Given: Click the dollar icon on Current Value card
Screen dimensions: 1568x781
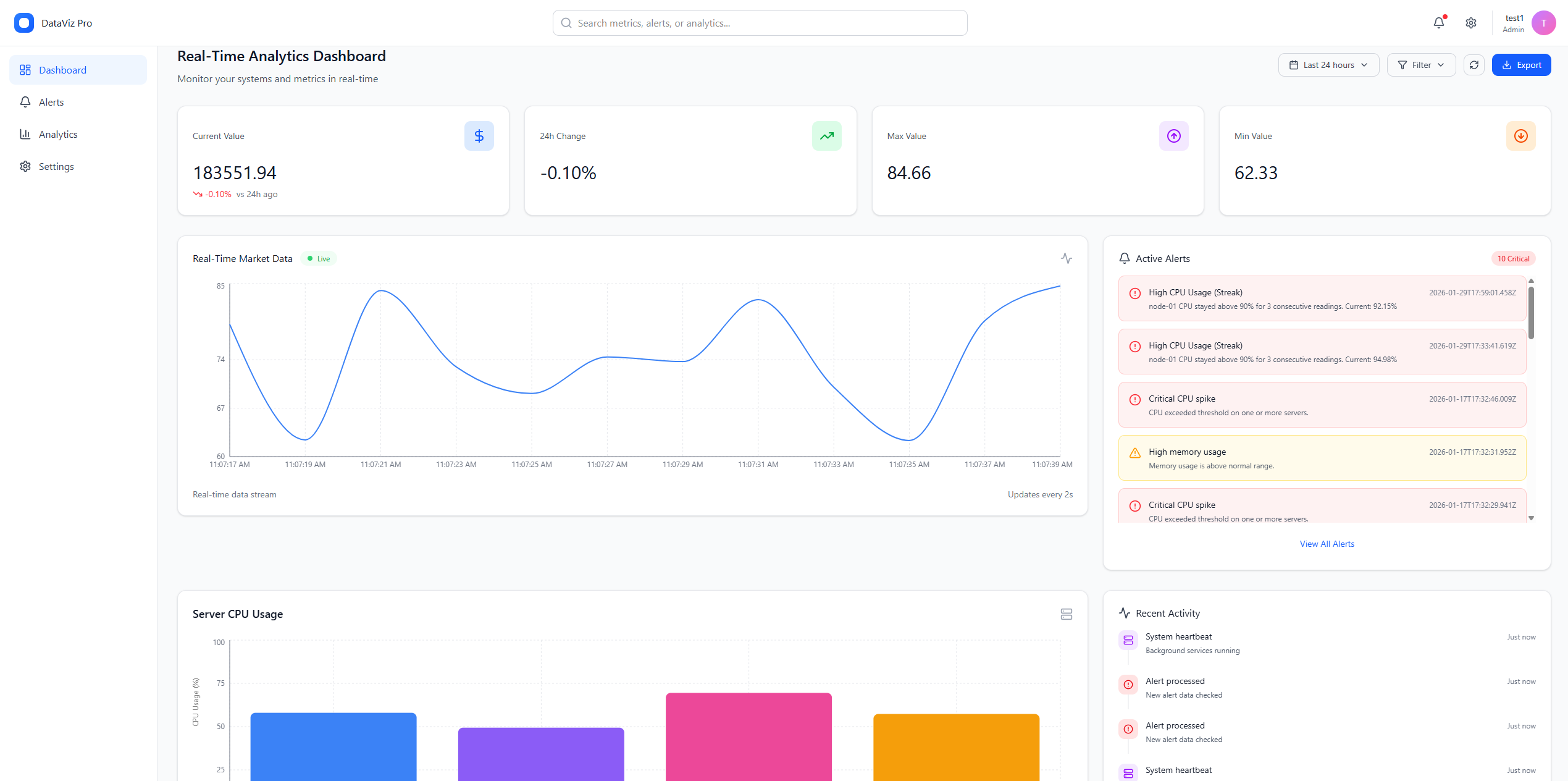Looking at the screenshot, I should pyautogui.click(x=479, y=136).
